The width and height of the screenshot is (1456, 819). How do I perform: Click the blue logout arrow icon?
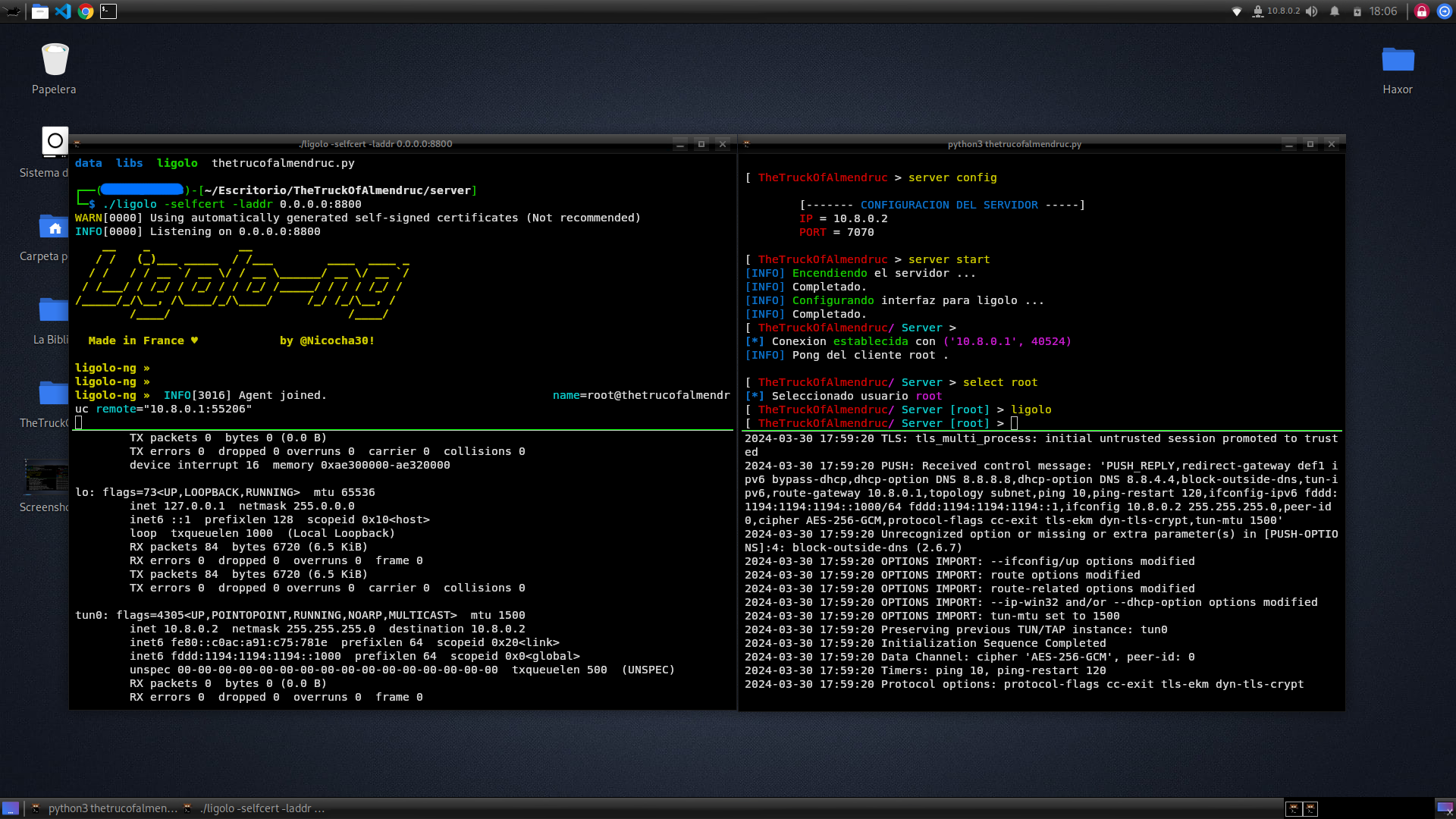point(1445,11)
